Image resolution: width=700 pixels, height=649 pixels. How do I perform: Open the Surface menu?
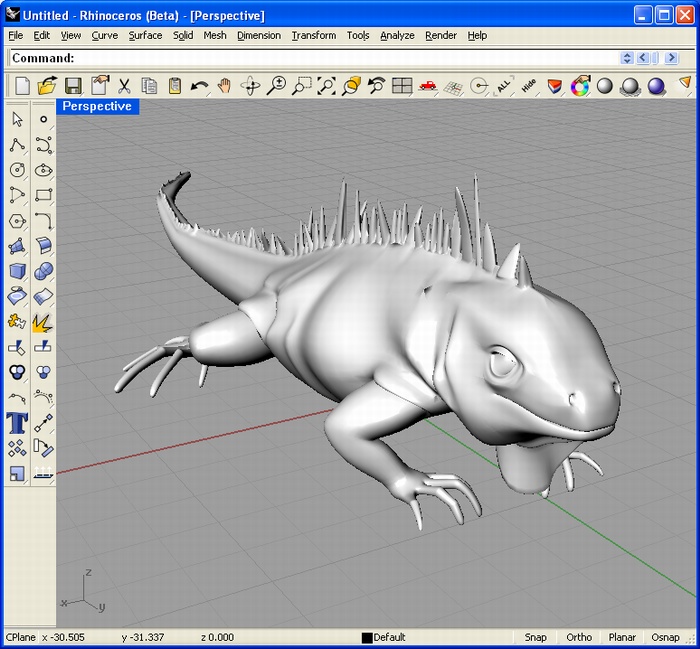[x=145, y=35]
